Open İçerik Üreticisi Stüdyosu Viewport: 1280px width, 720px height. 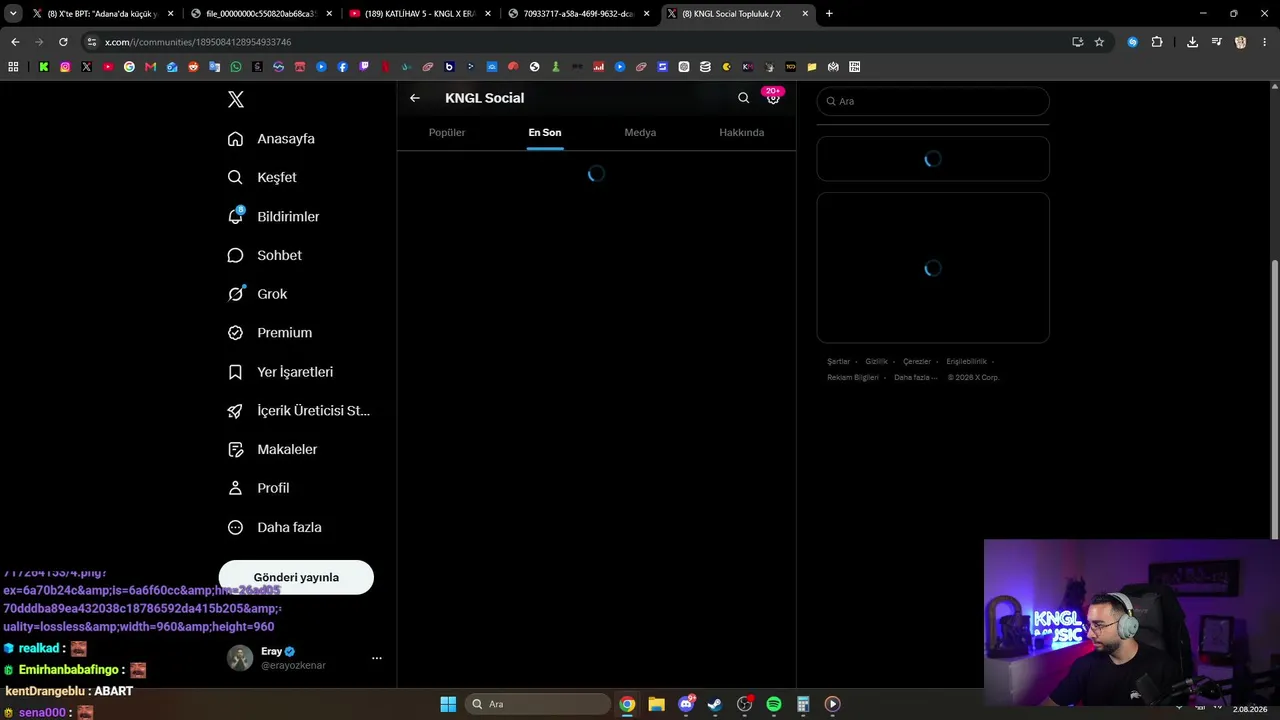point(298,411)
